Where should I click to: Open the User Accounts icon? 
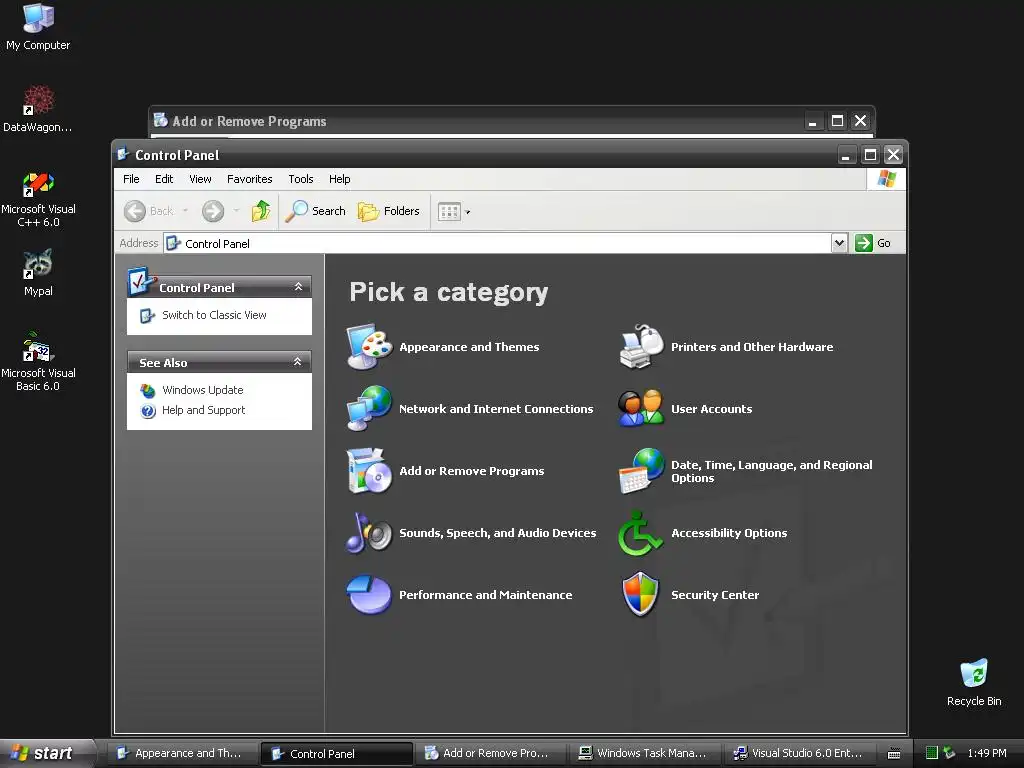point(641,408)
